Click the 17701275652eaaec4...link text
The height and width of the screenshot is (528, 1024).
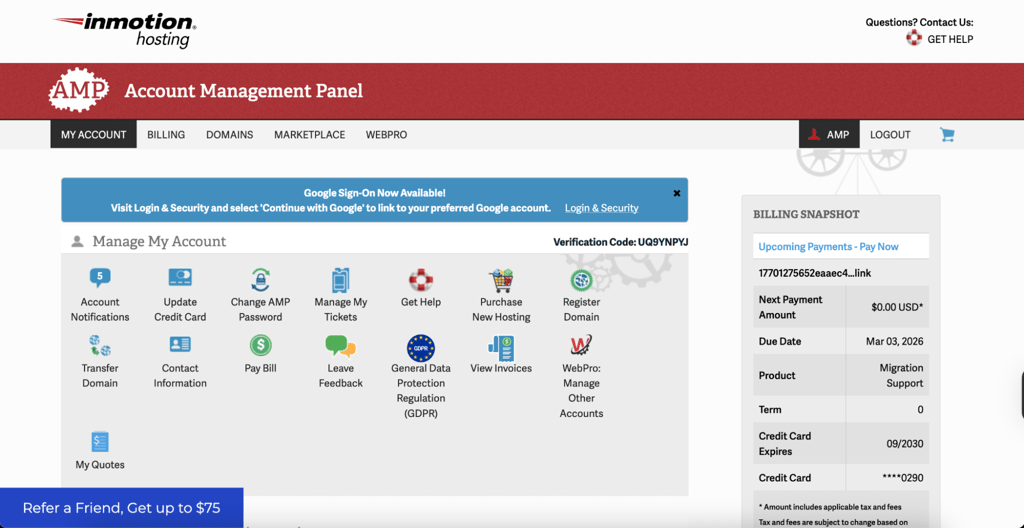(x=815, y=273)
